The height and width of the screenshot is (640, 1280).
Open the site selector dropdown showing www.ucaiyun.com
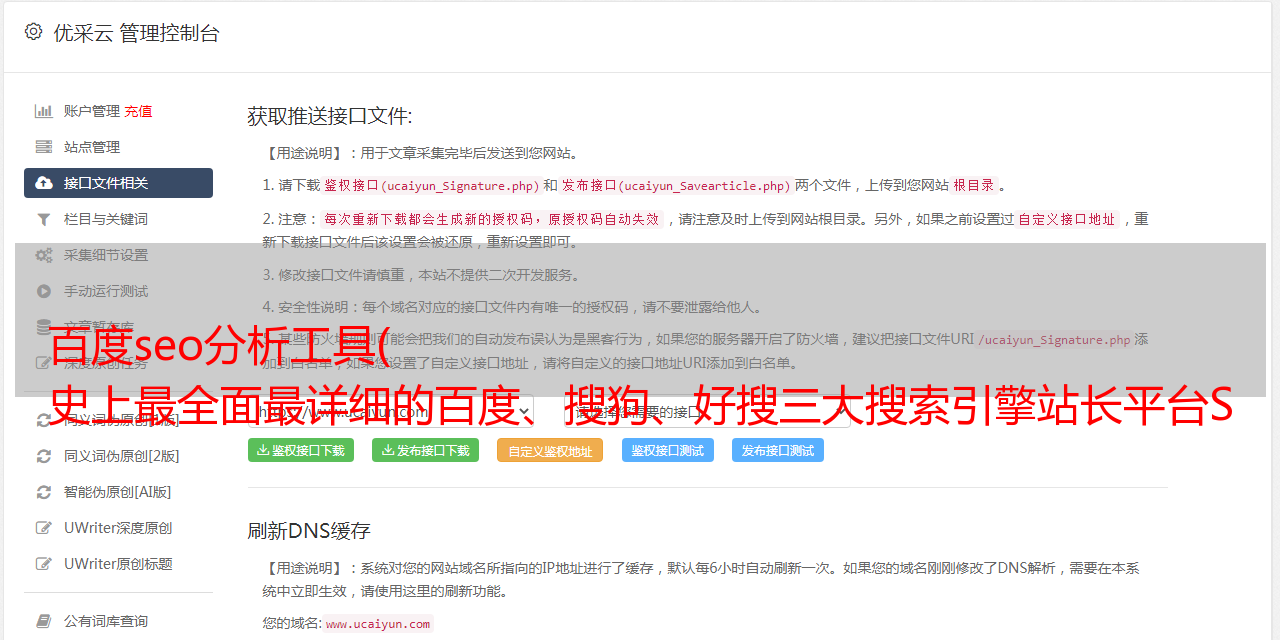tap(391, 411)
